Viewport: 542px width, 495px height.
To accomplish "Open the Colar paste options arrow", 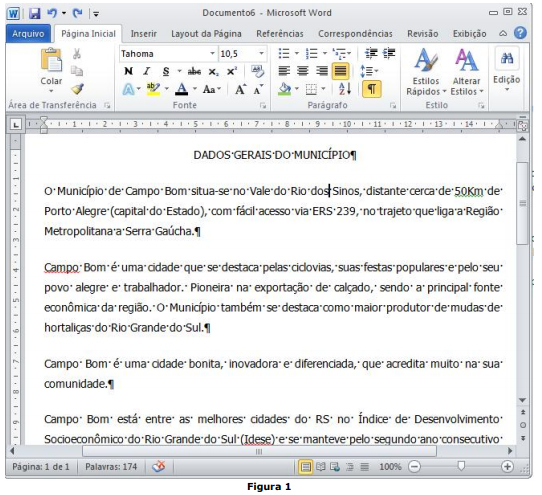I will point(51,91).
